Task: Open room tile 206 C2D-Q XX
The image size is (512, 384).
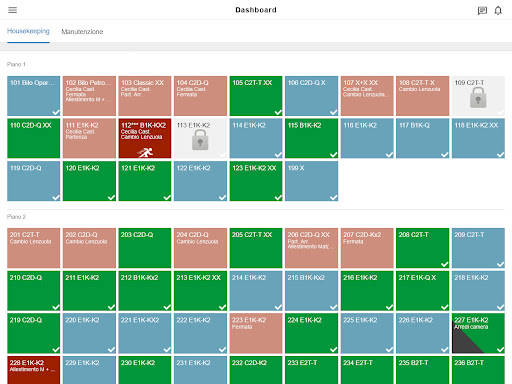Action: [x=311, y=248]
